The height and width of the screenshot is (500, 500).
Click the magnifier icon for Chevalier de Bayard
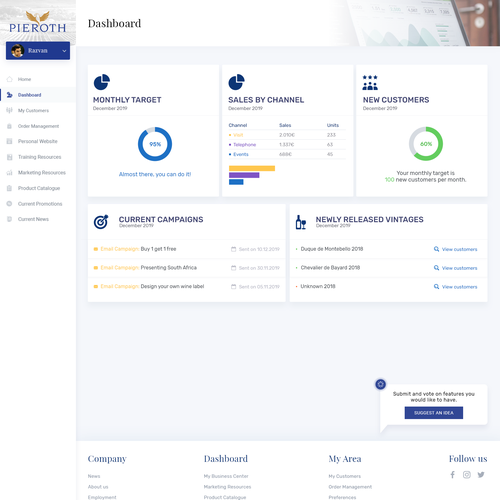coord(436,268)
